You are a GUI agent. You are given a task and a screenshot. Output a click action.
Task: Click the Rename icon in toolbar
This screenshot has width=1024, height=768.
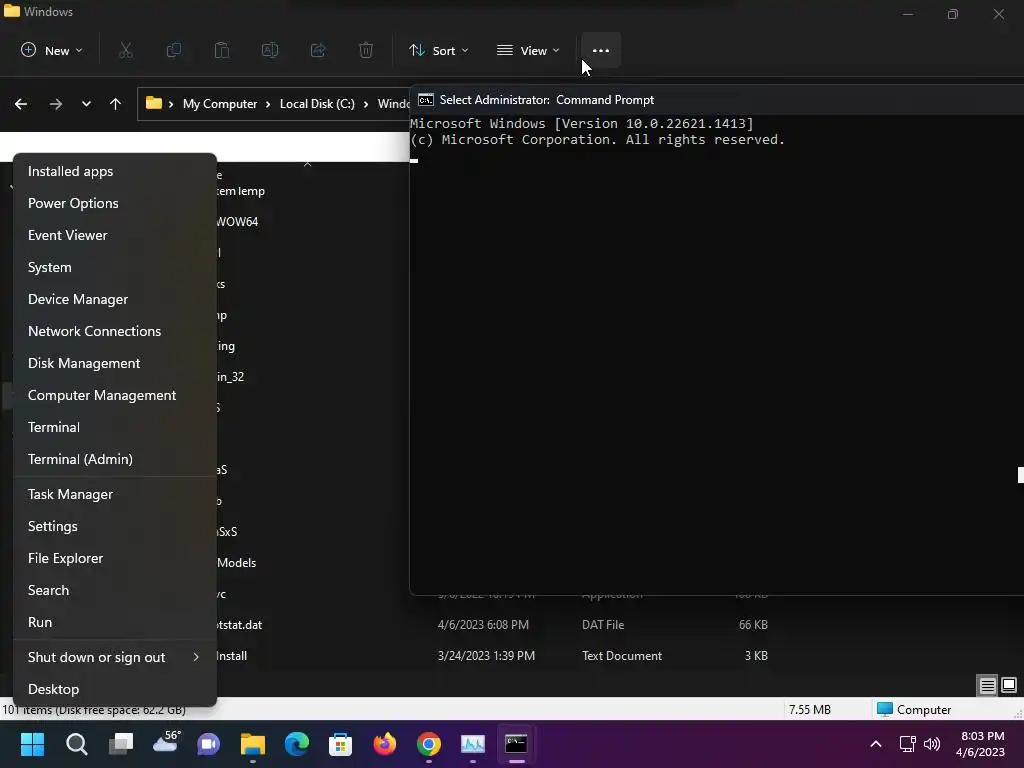(x=270, y=50)
